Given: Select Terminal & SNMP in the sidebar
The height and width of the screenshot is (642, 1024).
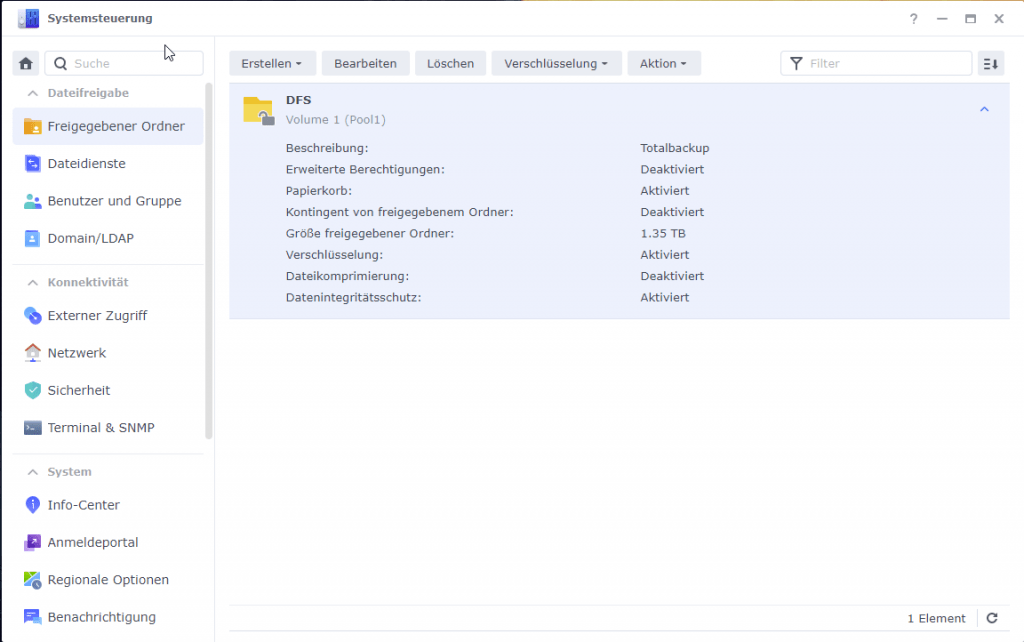Looking at the screenshot, I should 34,427.
